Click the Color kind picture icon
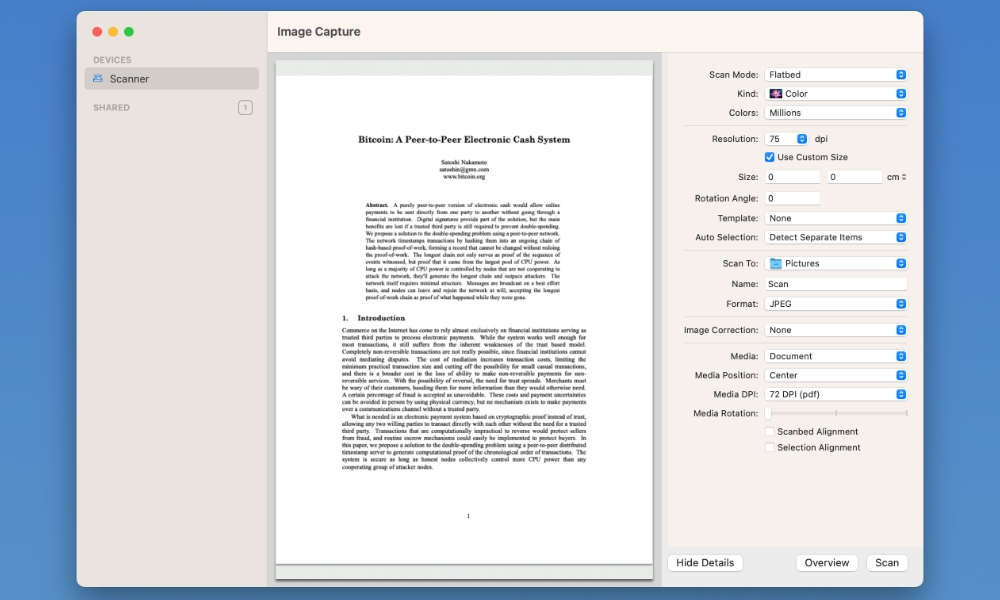The height and width of the screenshot is (600, 1000). (x=776, y=94)
